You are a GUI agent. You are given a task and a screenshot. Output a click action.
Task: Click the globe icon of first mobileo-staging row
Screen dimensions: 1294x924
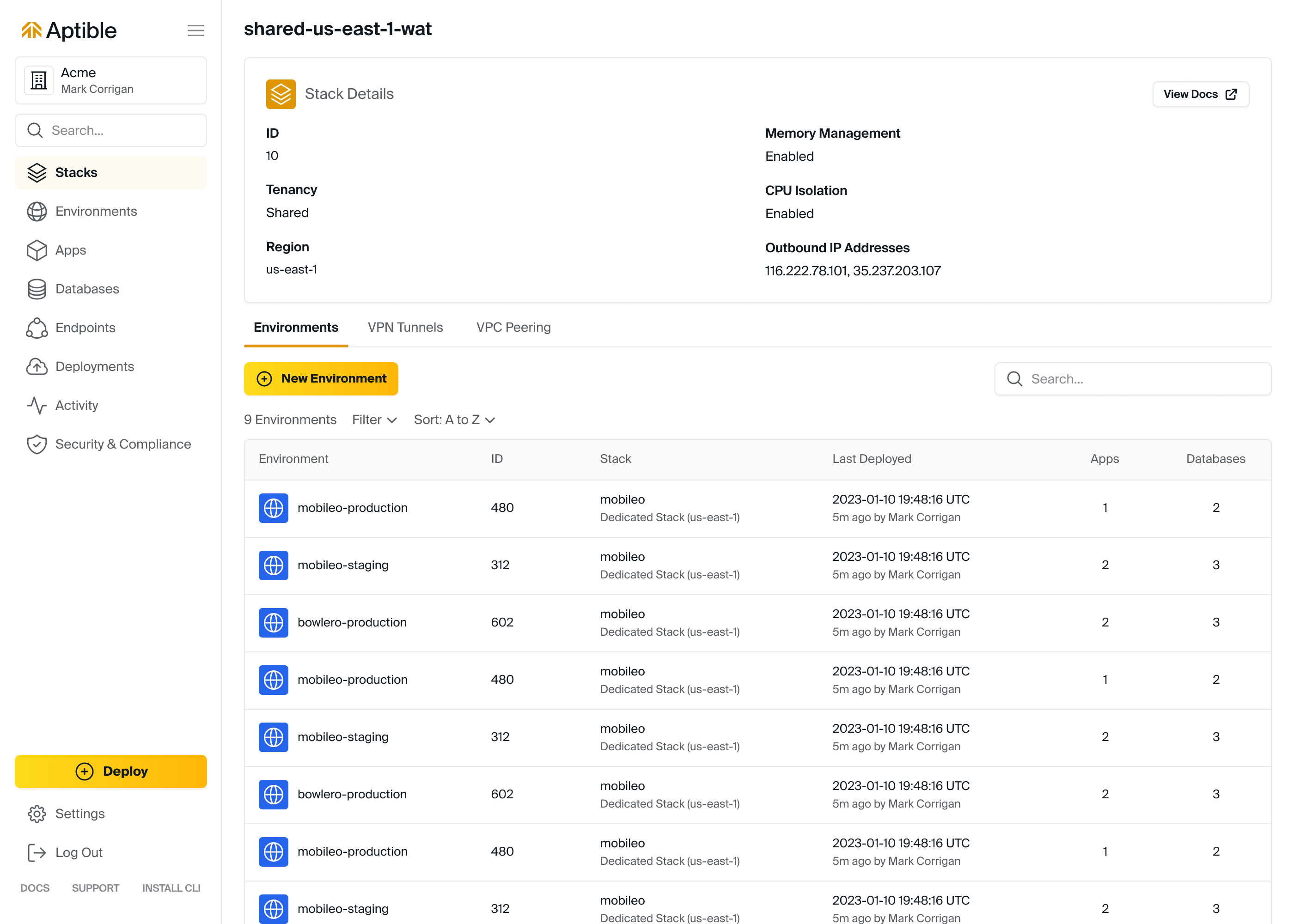tap(274, 565)
